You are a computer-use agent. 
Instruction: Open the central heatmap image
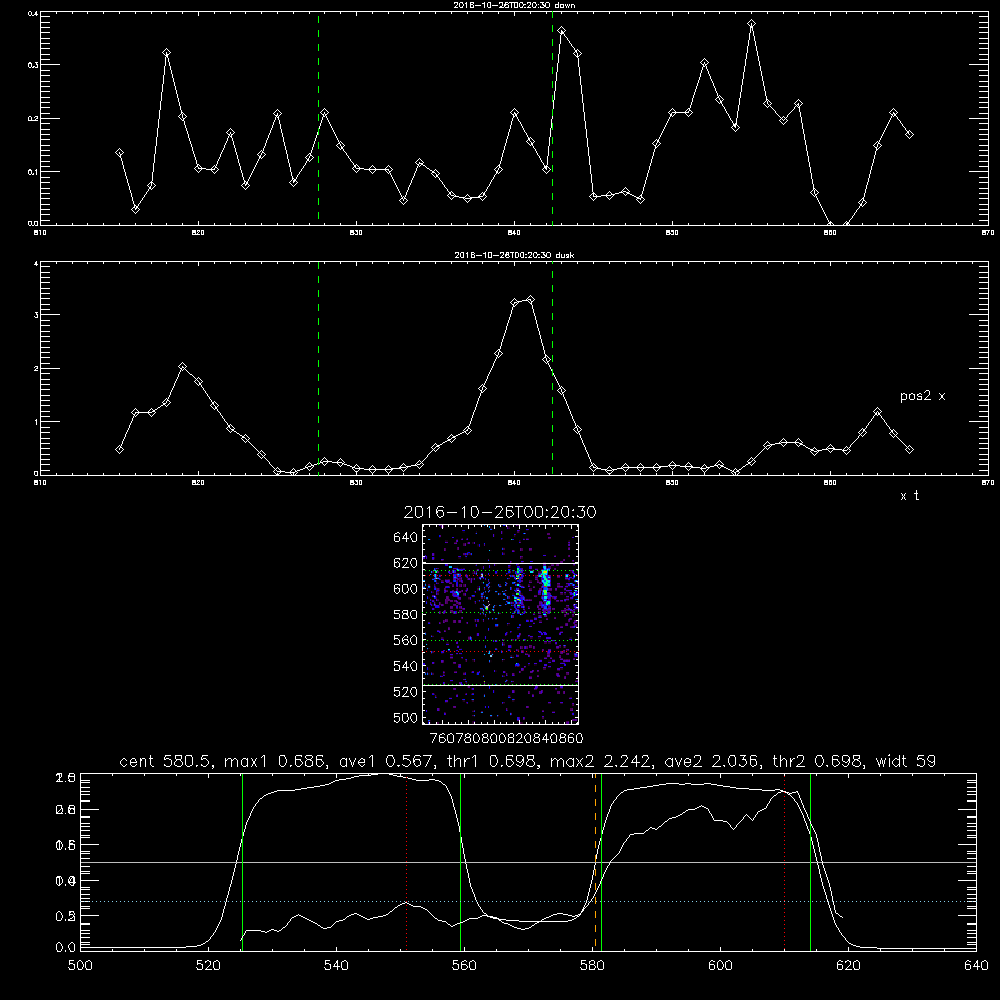pyautogui.click(x=501, y=624)
